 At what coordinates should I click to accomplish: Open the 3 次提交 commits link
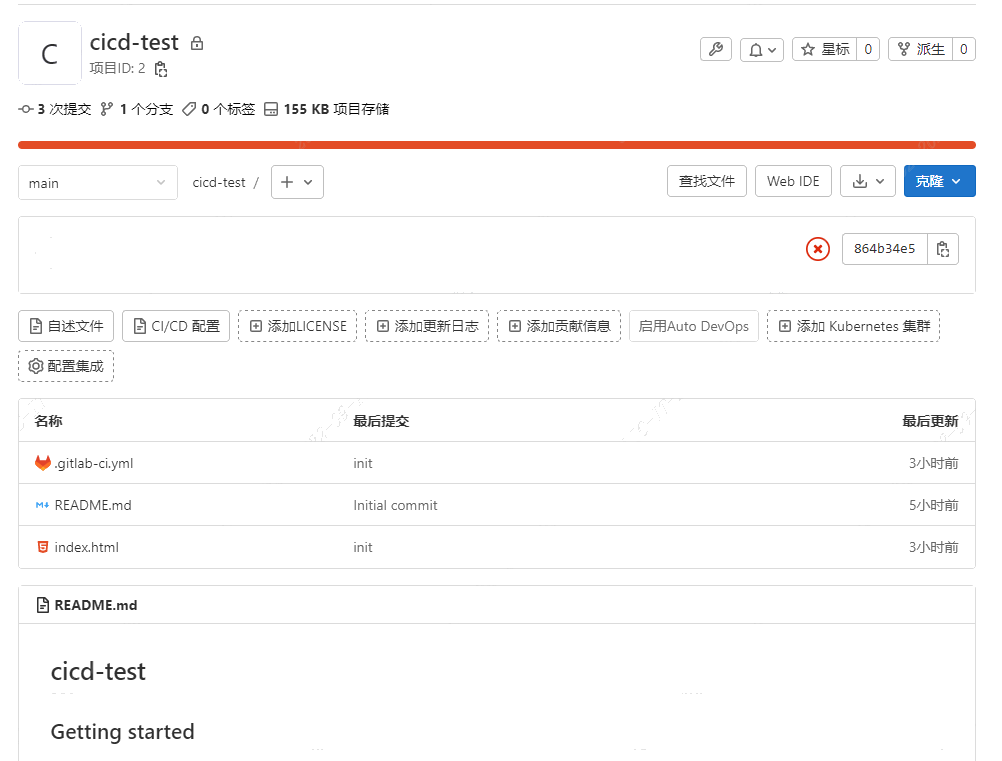(55, 109)
